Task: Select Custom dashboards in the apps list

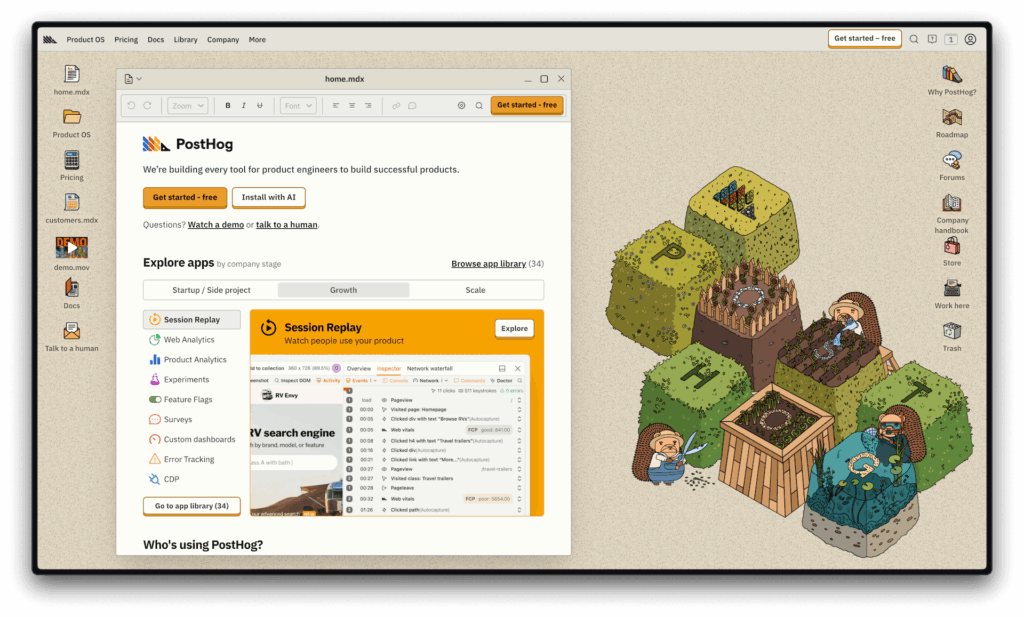Action: (x=192, y=439)
